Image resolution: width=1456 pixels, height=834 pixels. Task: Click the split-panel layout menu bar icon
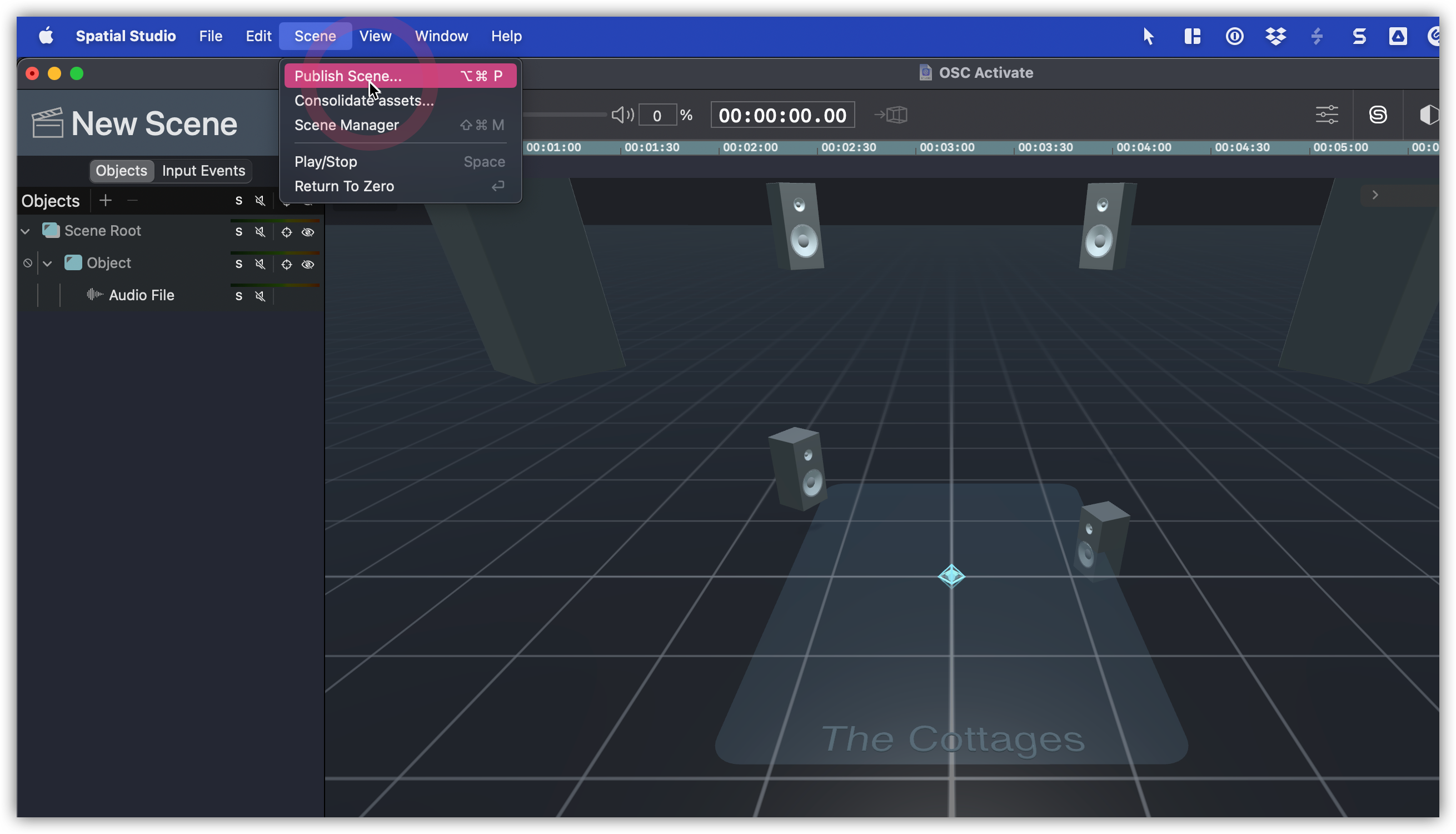pyautogui.click(x=1192, y=36)
